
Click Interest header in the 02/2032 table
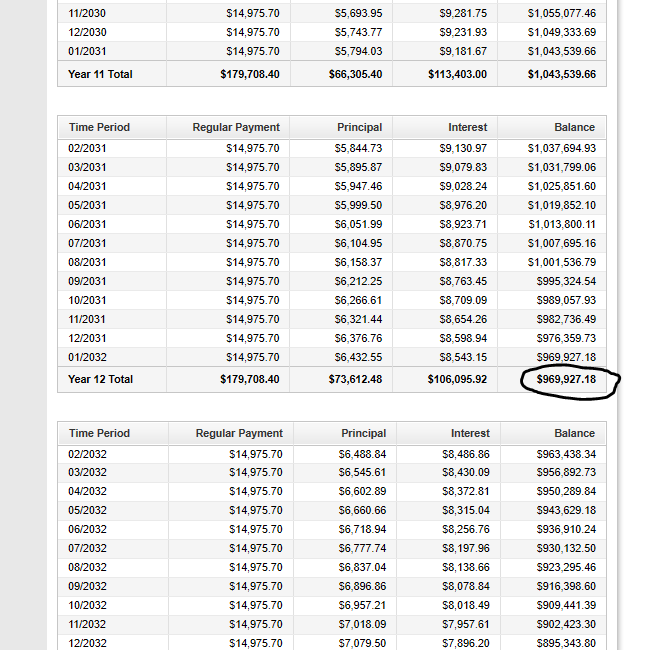click(x=470, y=433)
